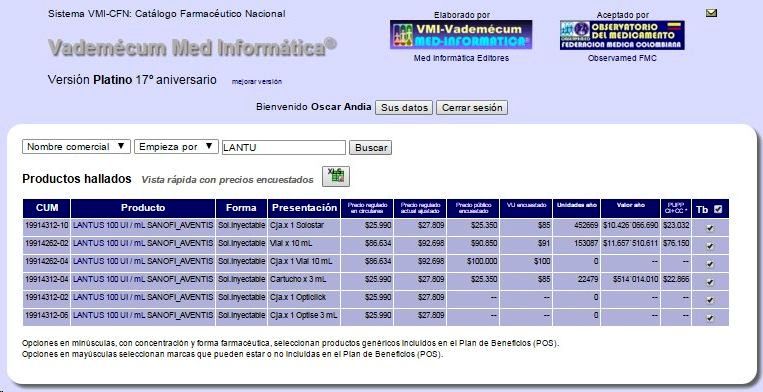The image size is (763, 392).
Task: Open the Nombre comercial dropdown
Action: 76,146
